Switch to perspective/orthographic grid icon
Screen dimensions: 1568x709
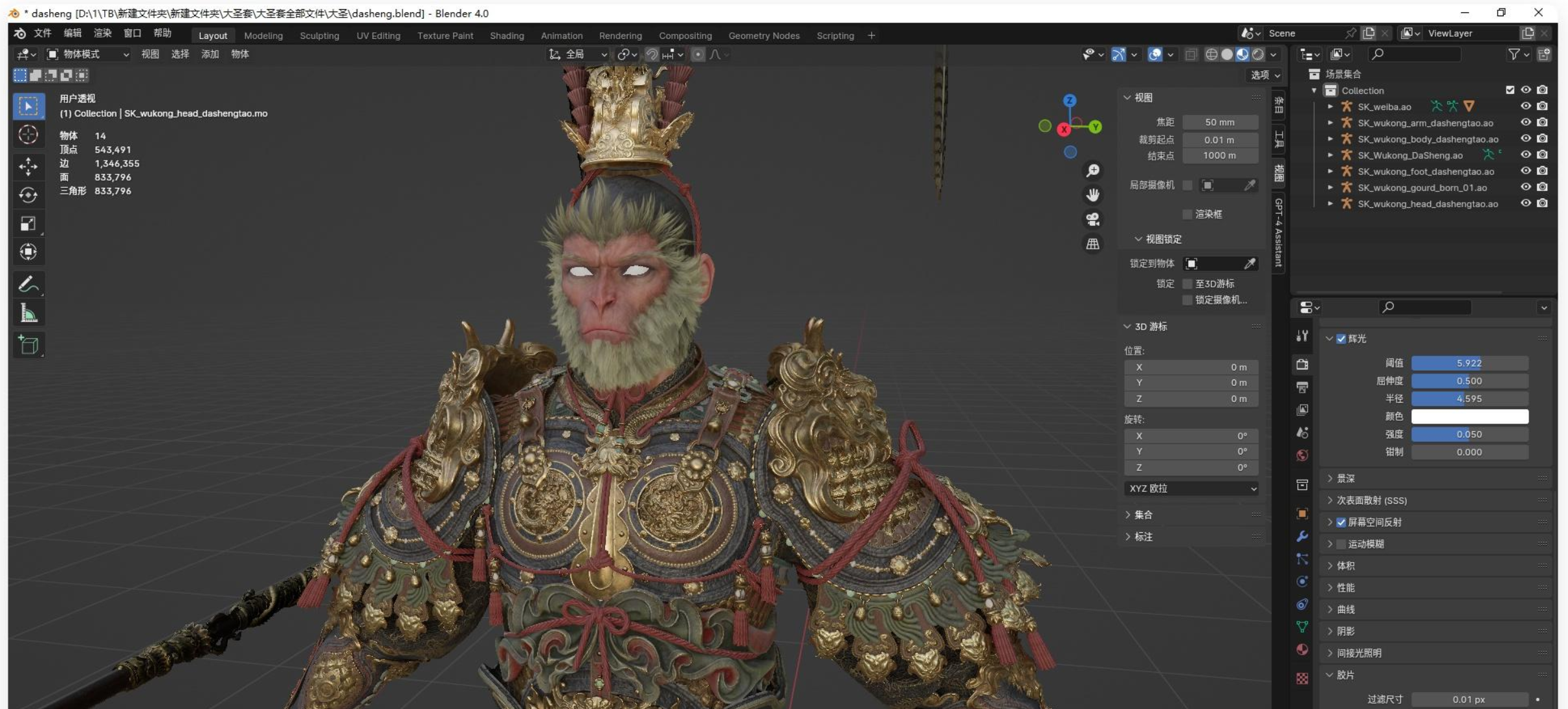pos(1092,244)
